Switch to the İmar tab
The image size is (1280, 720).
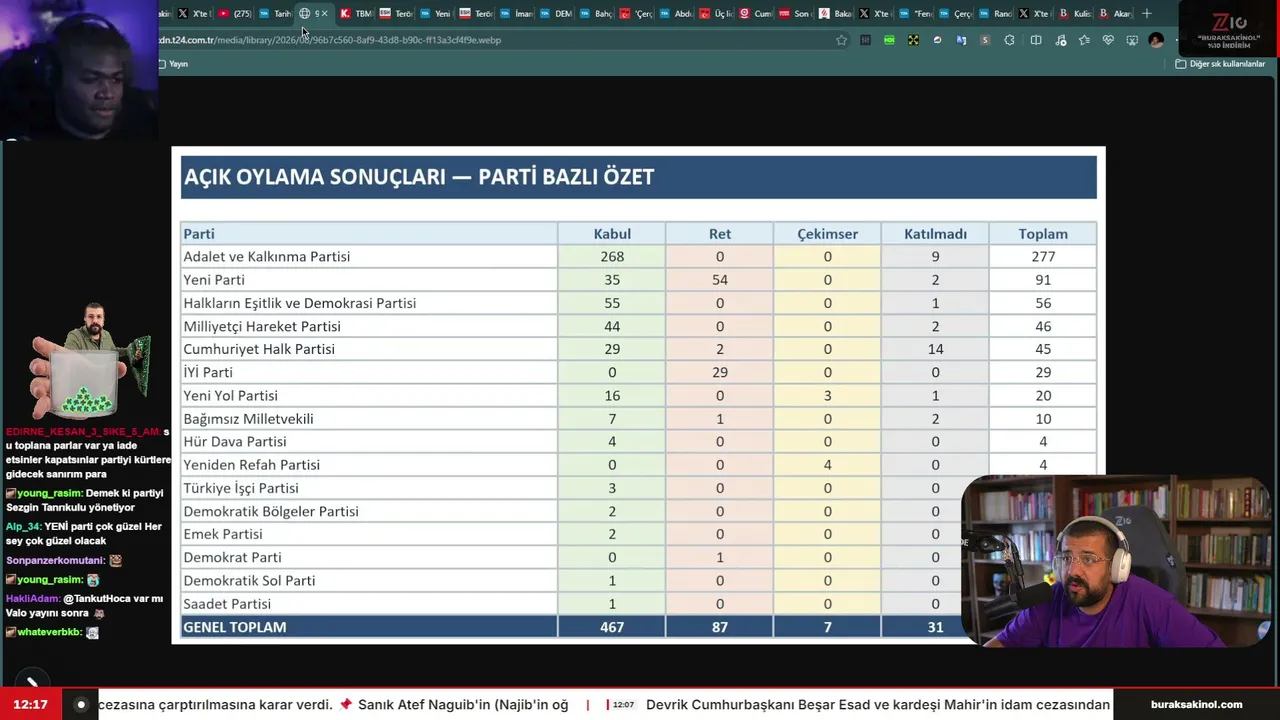515,13
